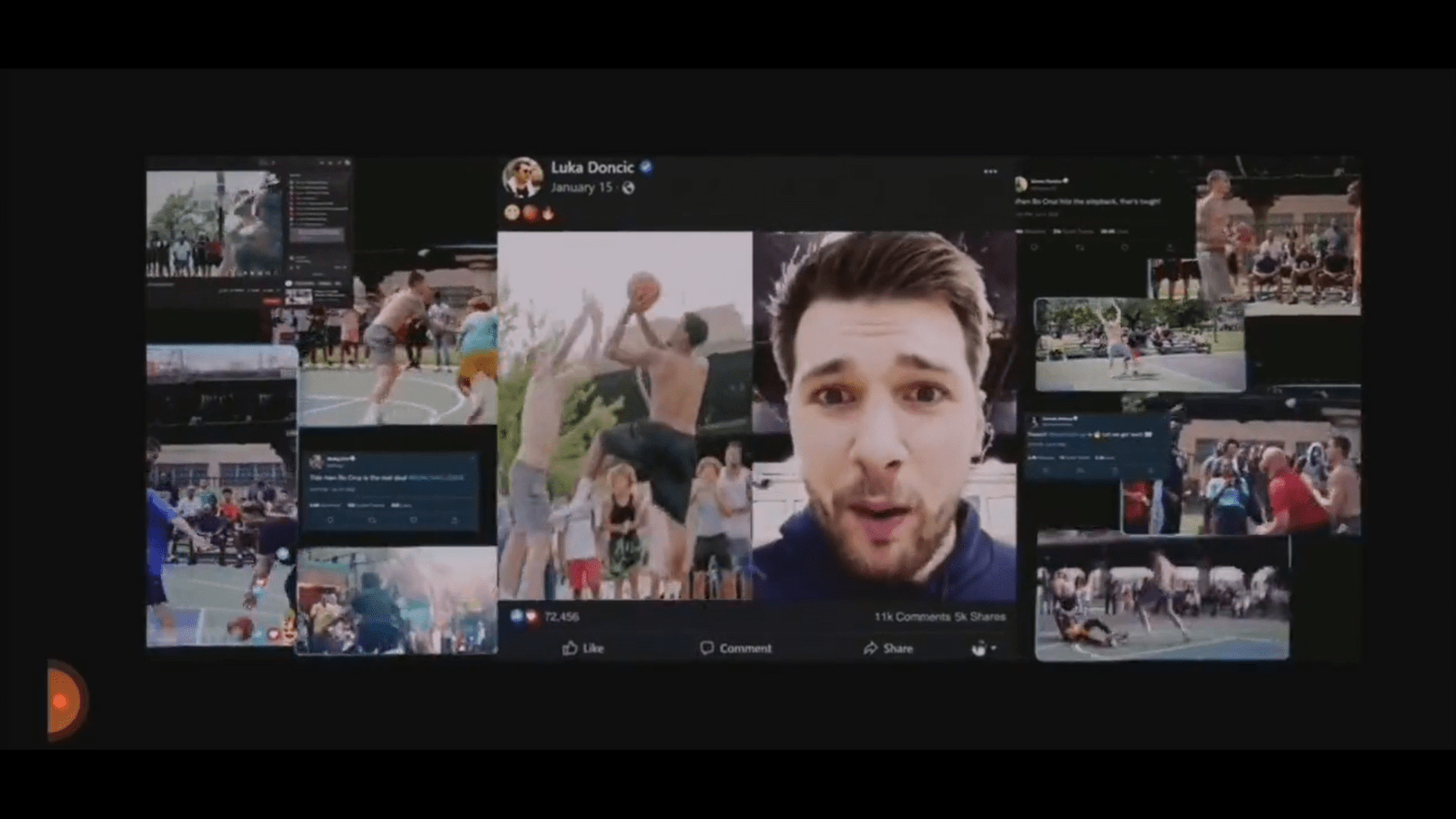Click the verified badge beside Luka Doncic
This screenshot has height=819, width=1456.
pos(646,167)
